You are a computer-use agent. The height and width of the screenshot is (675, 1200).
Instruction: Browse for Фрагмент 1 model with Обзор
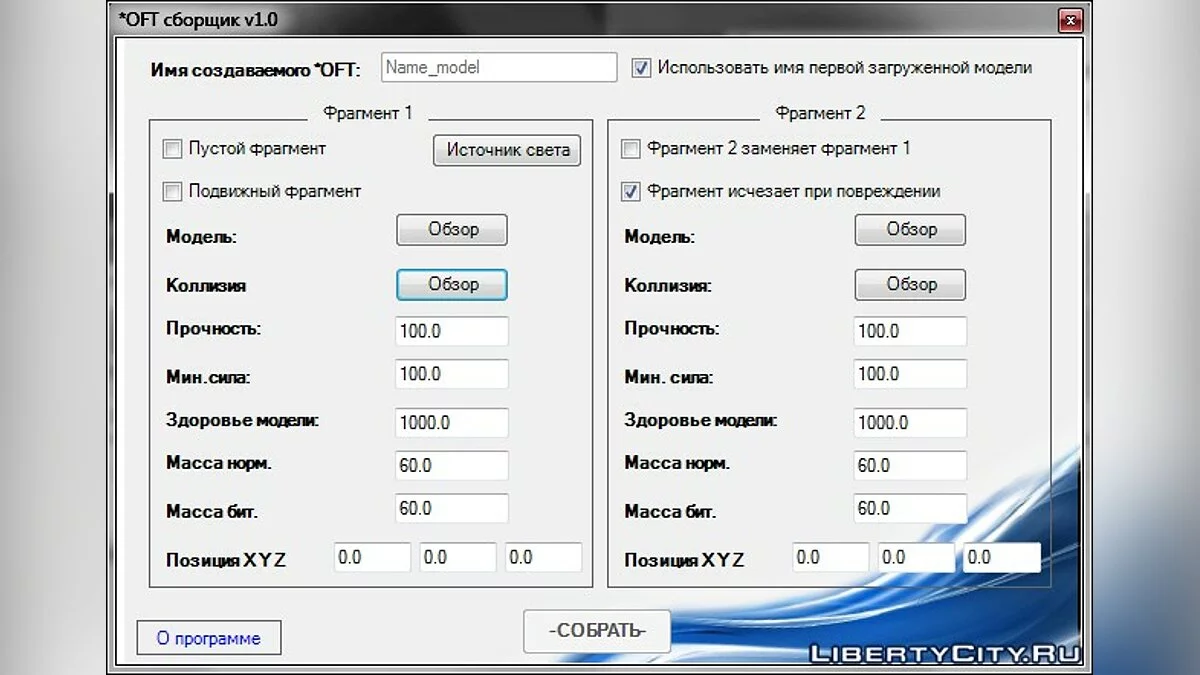point(451,229)
